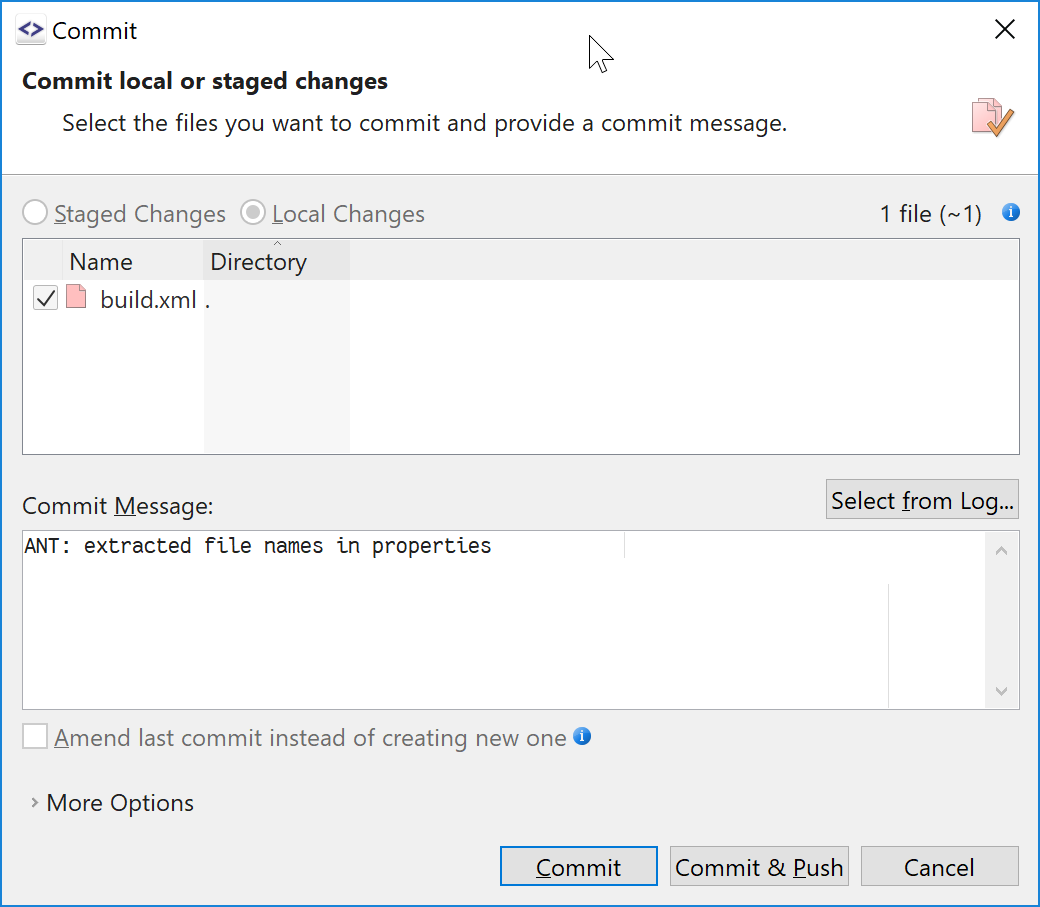
Task: Click the Commit & Push button
Action: 759,866
